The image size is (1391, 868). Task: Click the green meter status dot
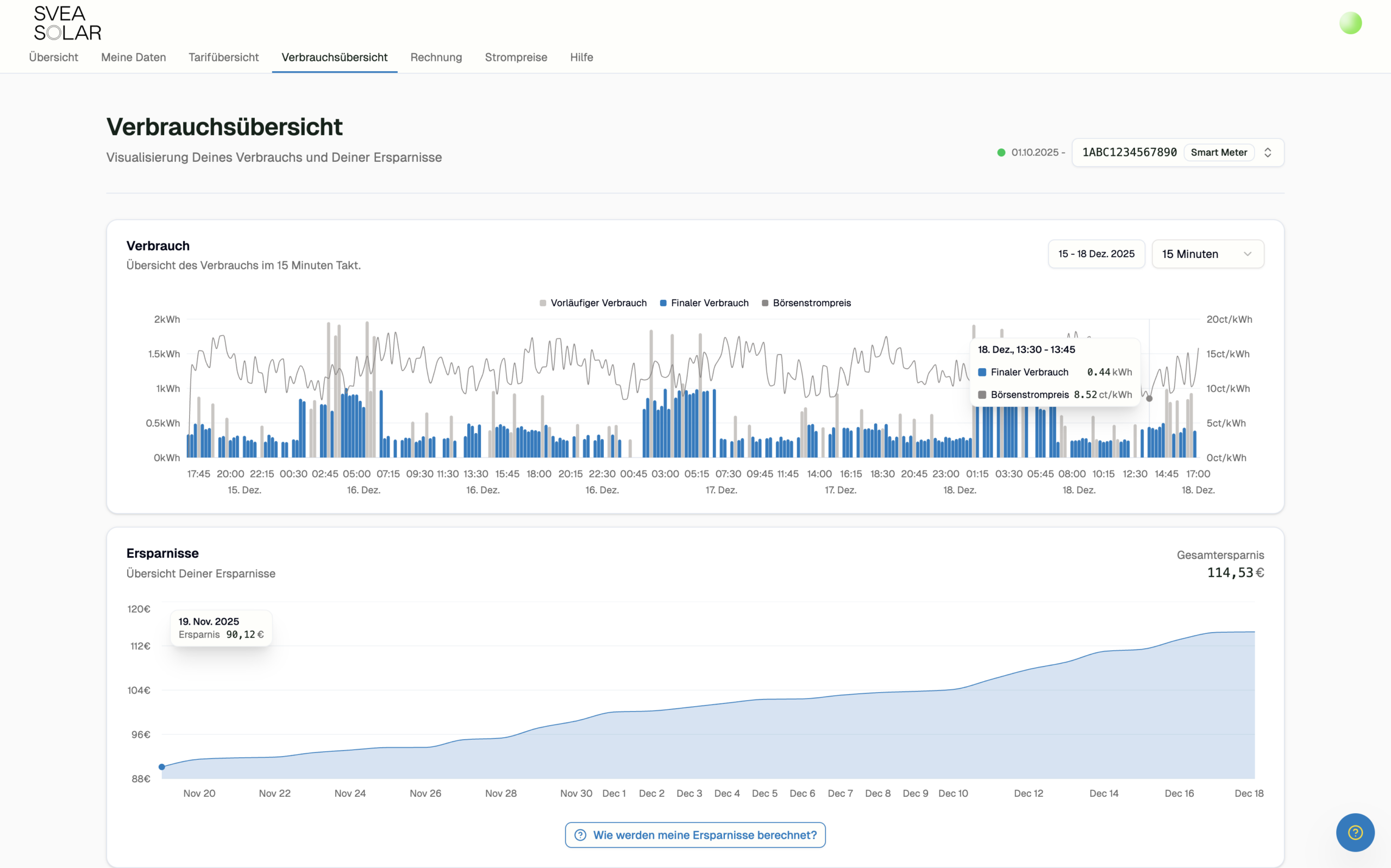pyautogui.click(x=1001, y=153)
